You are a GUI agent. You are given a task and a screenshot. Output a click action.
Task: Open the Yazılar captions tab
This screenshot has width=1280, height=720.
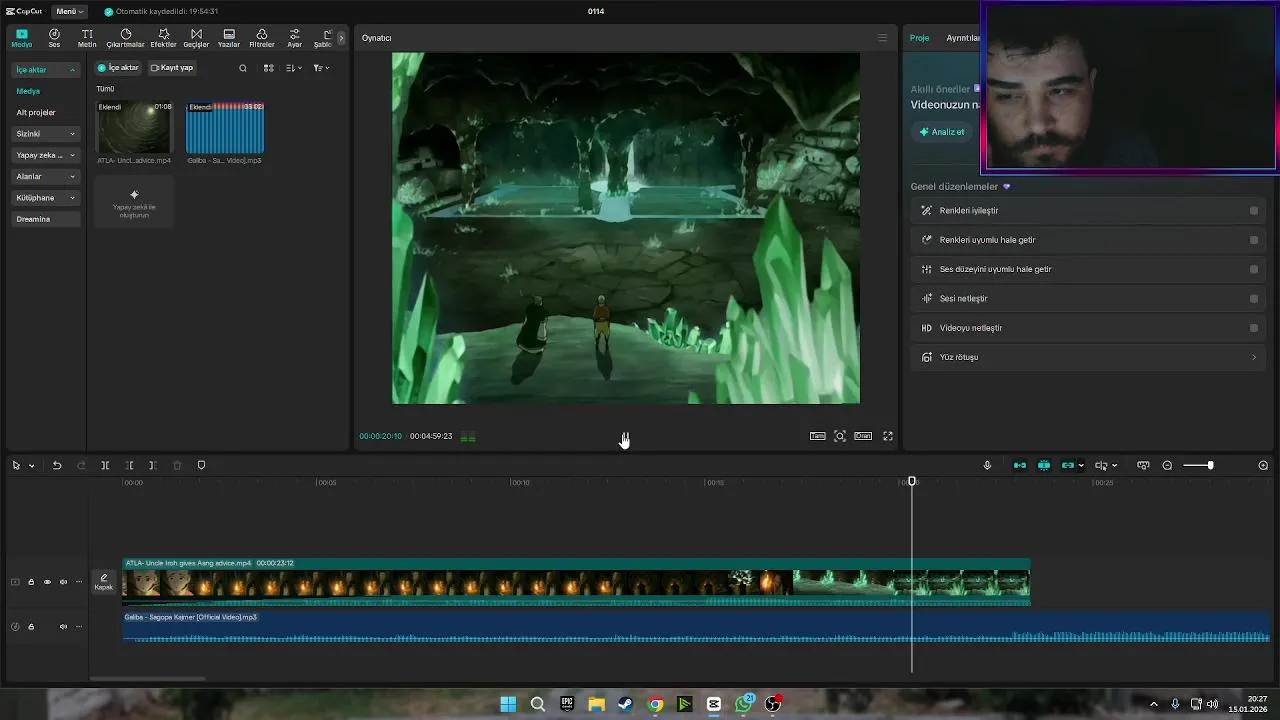click(x=229, y=38)
